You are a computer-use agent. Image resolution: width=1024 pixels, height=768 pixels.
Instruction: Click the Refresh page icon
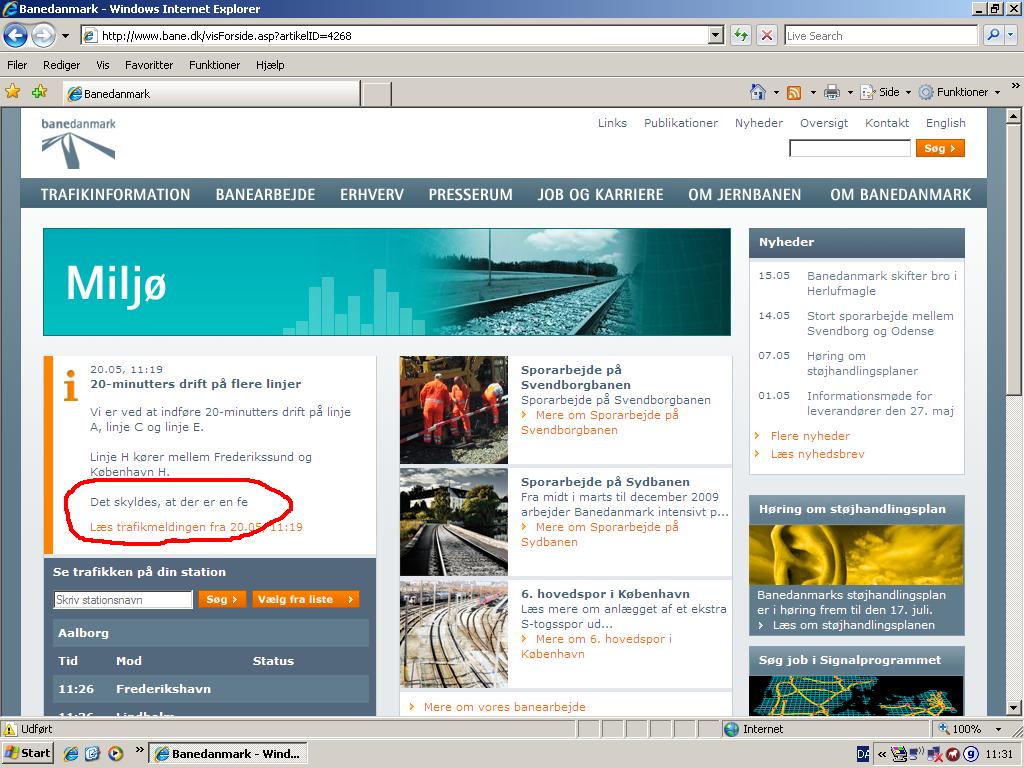pos(741,35)
